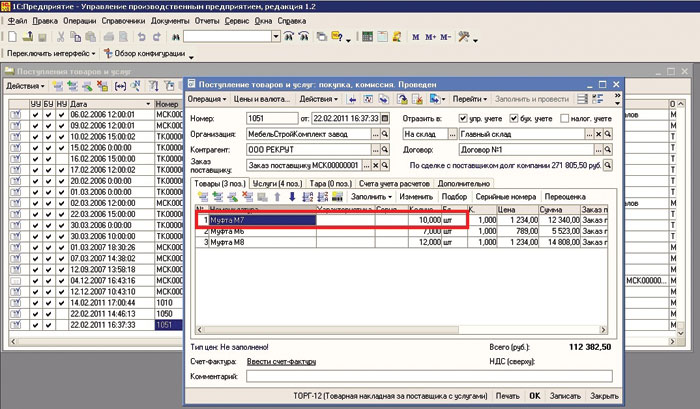The height and width of the screenshot is (409, 700).
Task: Open the Перейти dropdown menu
Action: [470, 99]
